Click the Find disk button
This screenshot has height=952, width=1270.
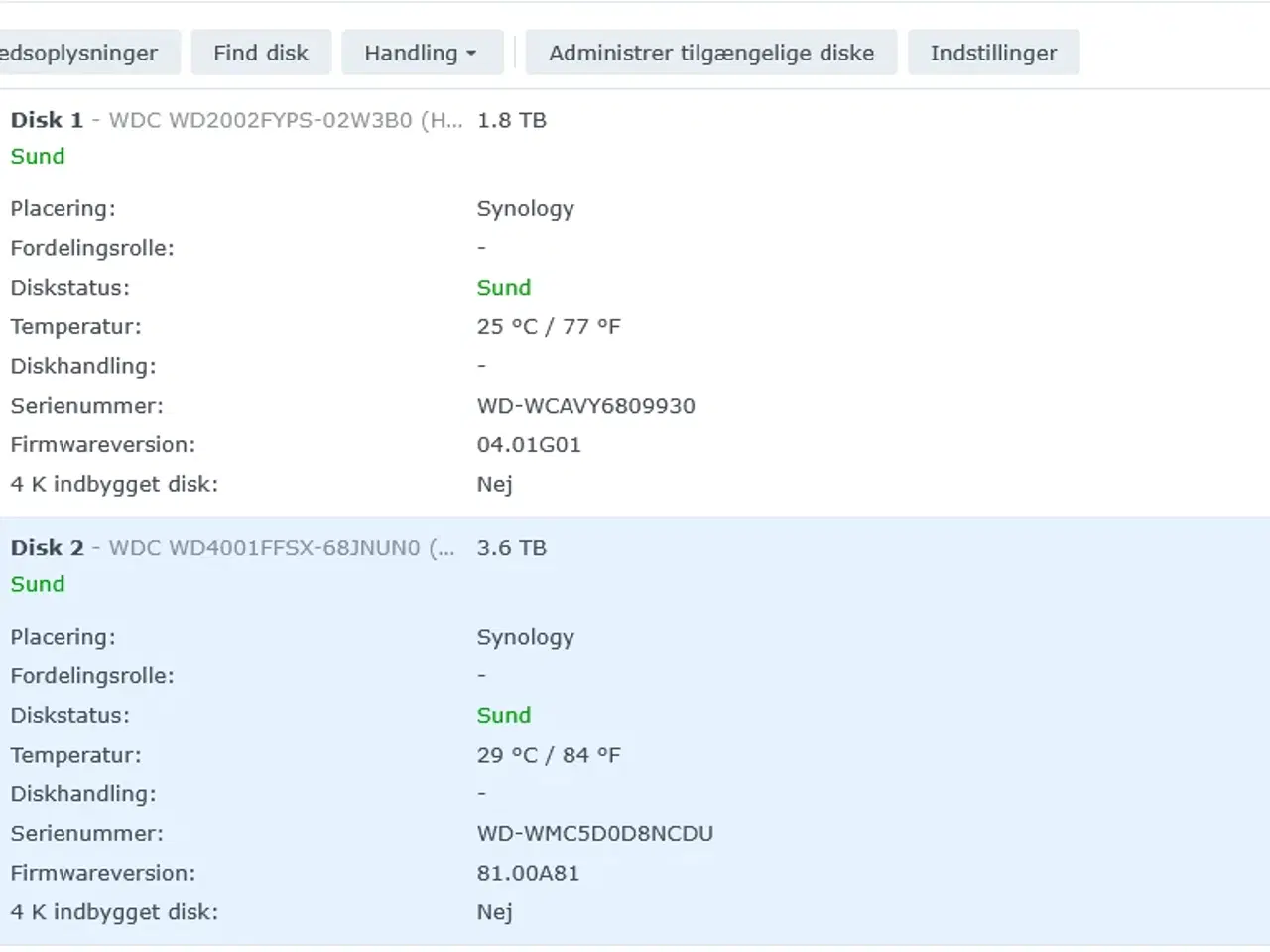tap(261, 53)
